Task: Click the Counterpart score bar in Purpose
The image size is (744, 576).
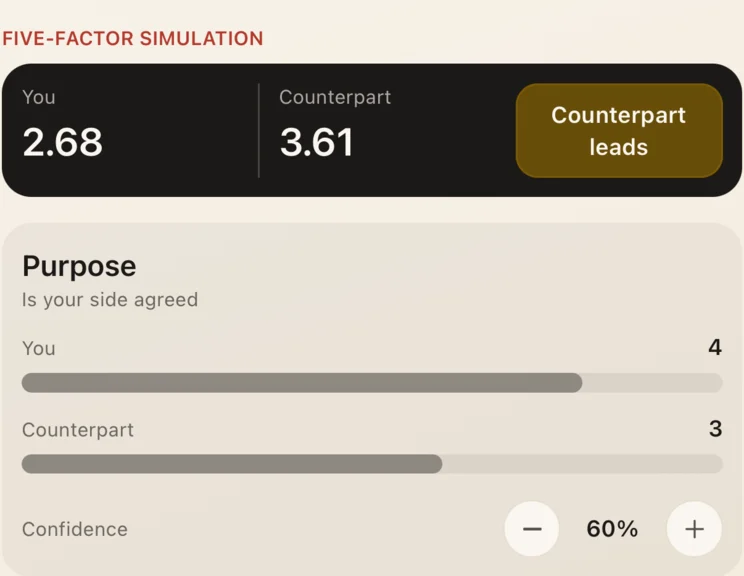Action: tap(372, 464)
